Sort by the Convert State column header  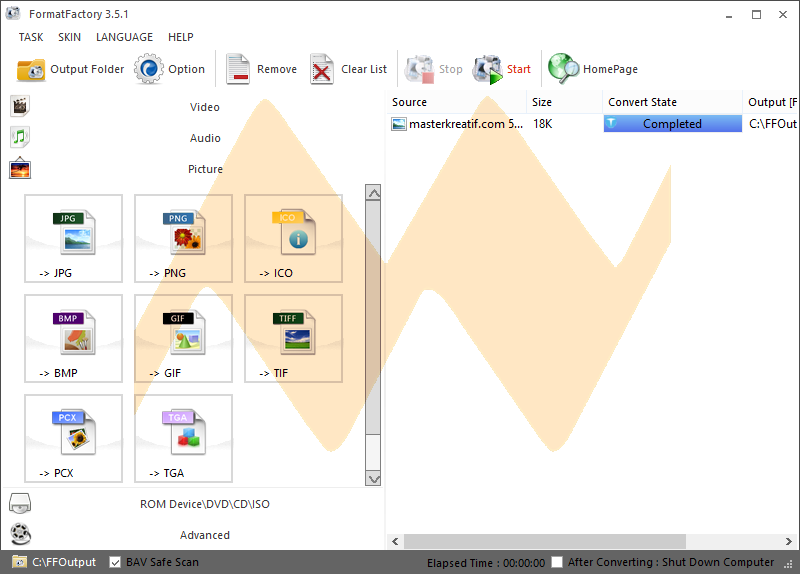coord(672,102)
